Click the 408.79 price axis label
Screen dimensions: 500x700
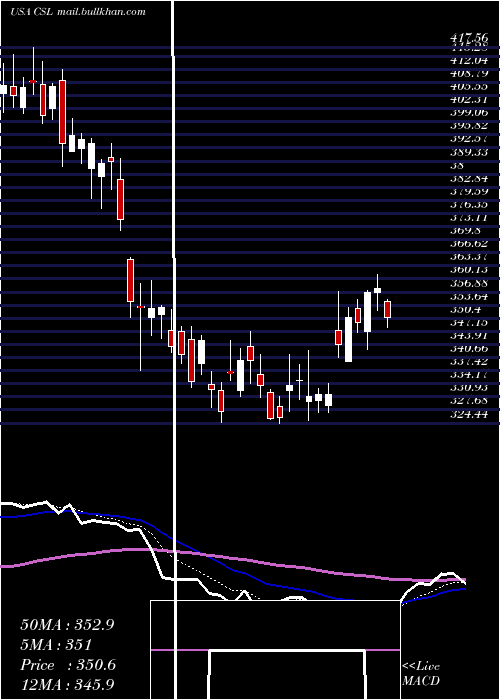tap(468, 73)
